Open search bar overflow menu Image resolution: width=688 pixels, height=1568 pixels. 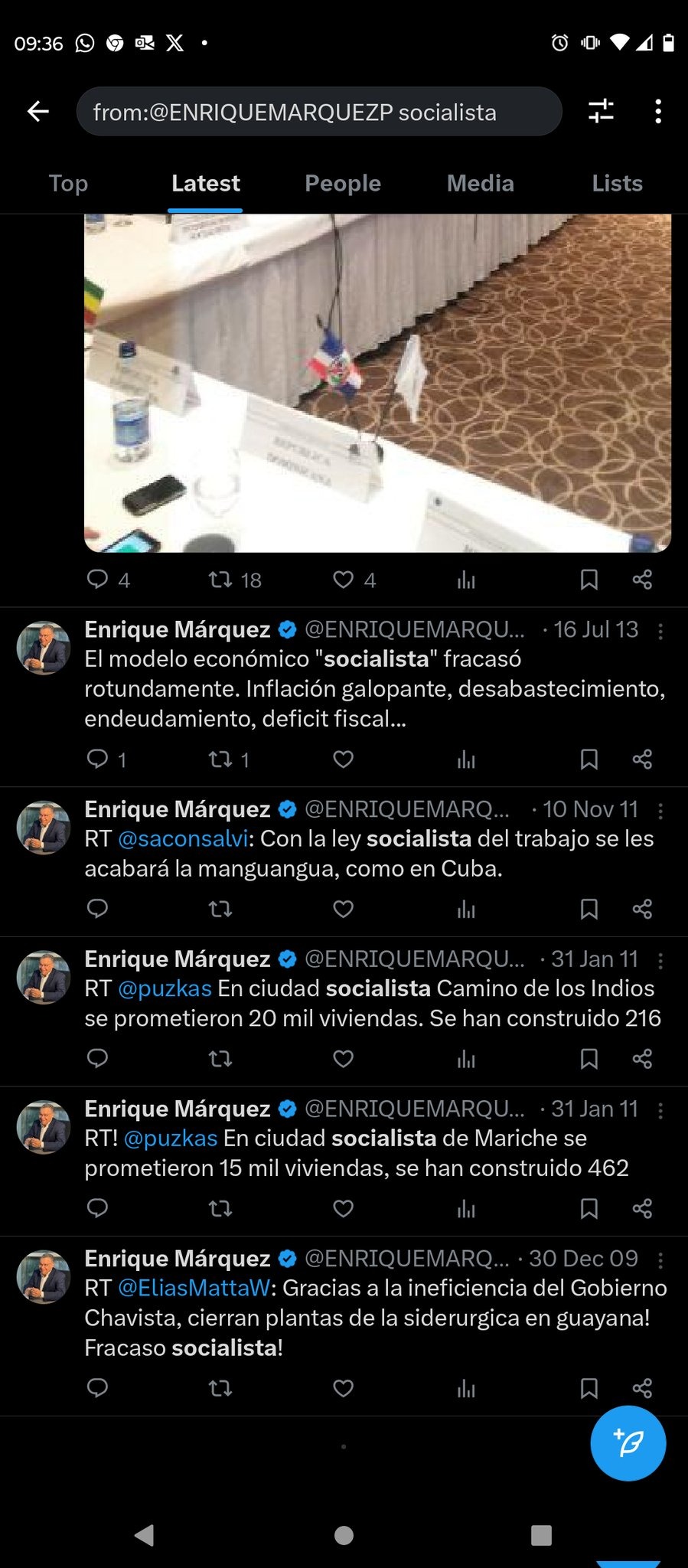tap(657, 112)
